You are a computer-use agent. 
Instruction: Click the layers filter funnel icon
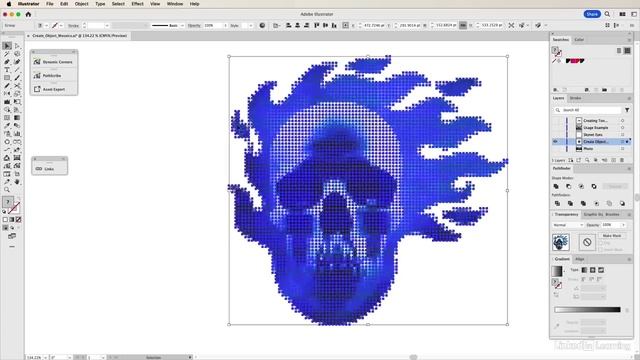click(627, 110)
